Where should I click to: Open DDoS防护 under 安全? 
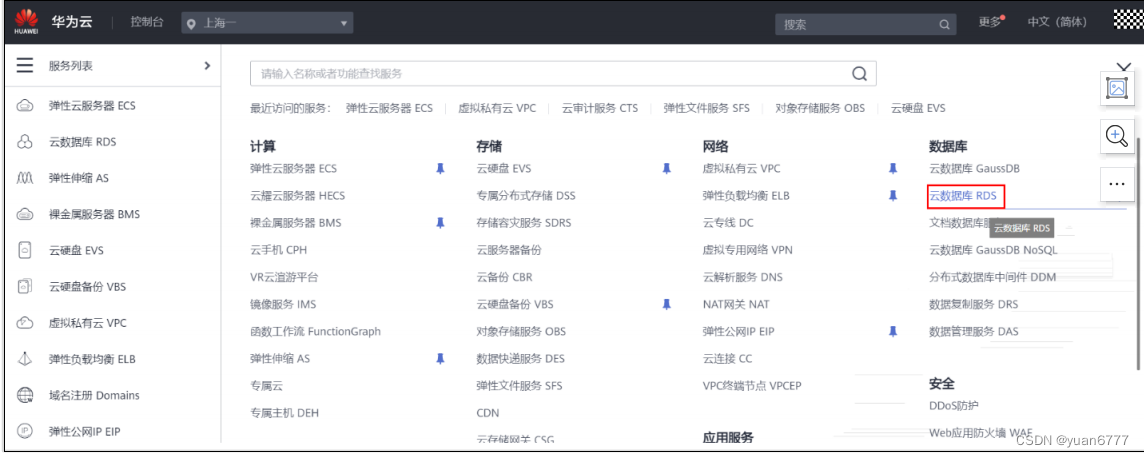(x=954, y=406)
